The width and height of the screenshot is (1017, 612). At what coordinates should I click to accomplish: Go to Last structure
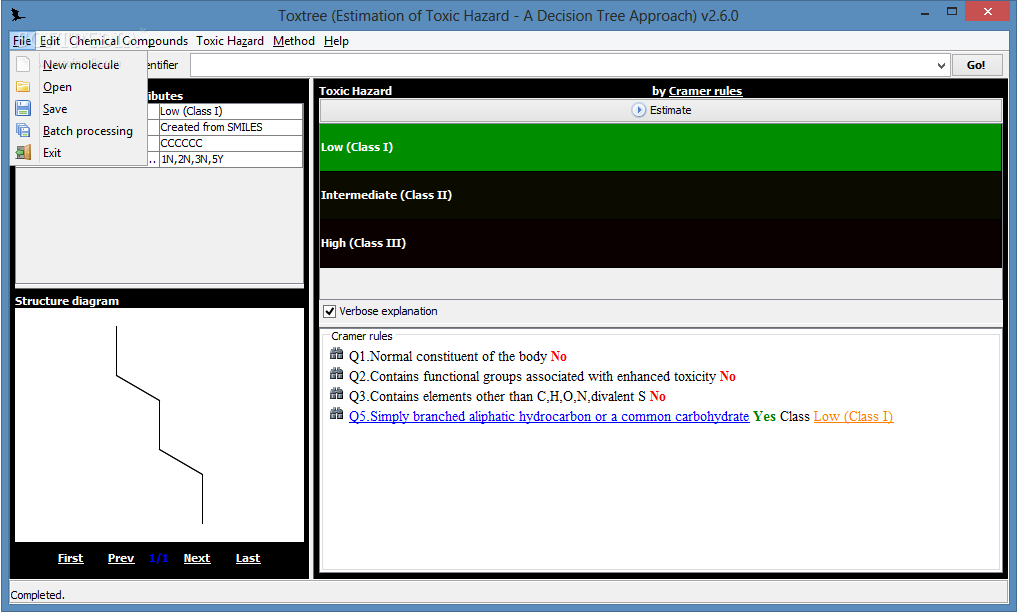(x=248, y=558)
